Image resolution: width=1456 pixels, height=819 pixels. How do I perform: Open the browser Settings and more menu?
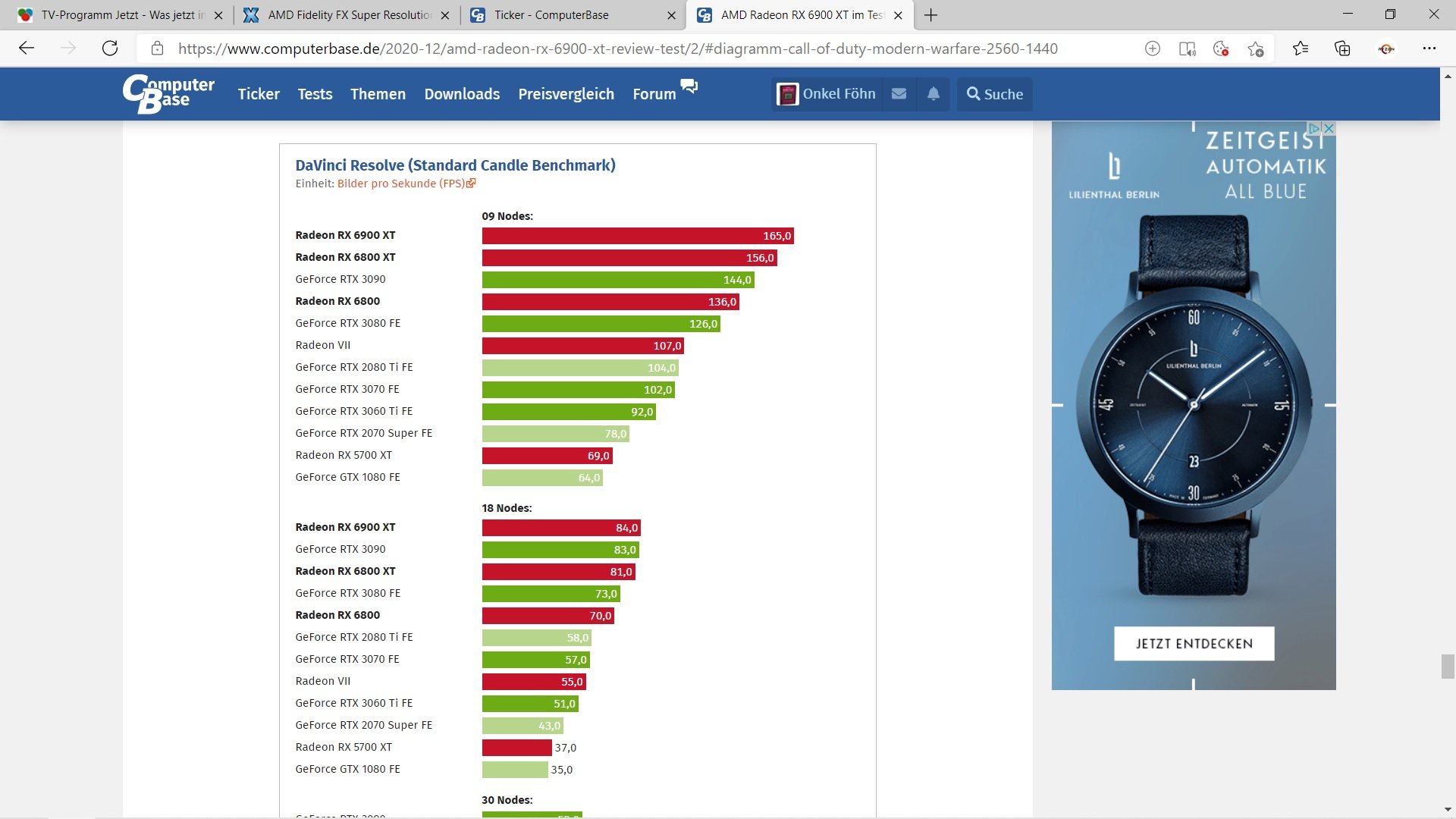1429,49
